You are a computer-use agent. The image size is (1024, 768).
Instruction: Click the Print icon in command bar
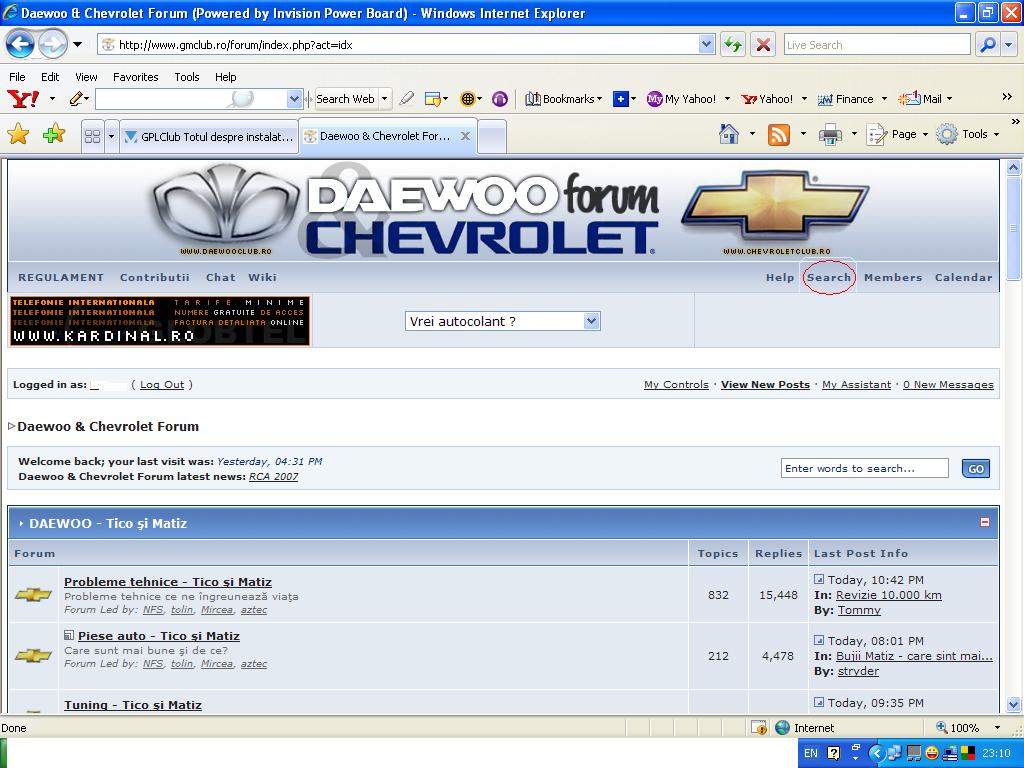[x=830, y=135]
